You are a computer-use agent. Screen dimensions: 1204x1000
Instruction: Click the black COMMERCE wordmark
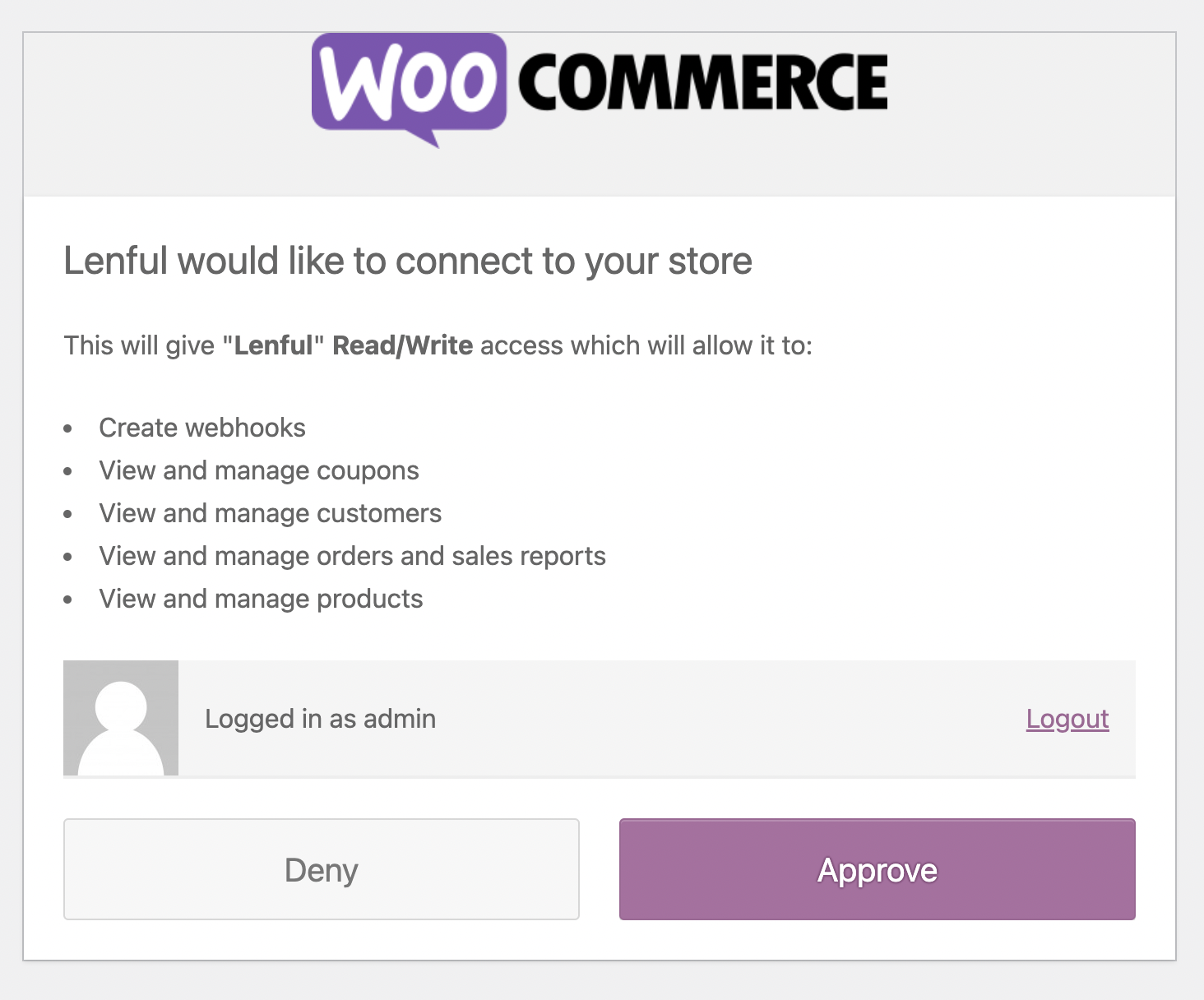pos(703,81)
